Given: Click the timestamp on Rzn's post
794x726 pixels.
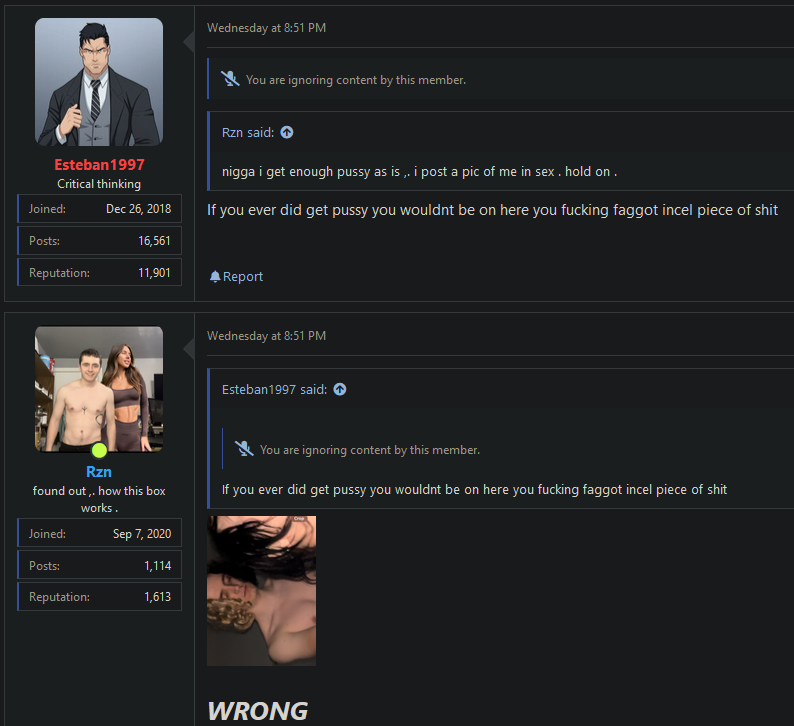Looking at the screenshot, I should point(266,336).
